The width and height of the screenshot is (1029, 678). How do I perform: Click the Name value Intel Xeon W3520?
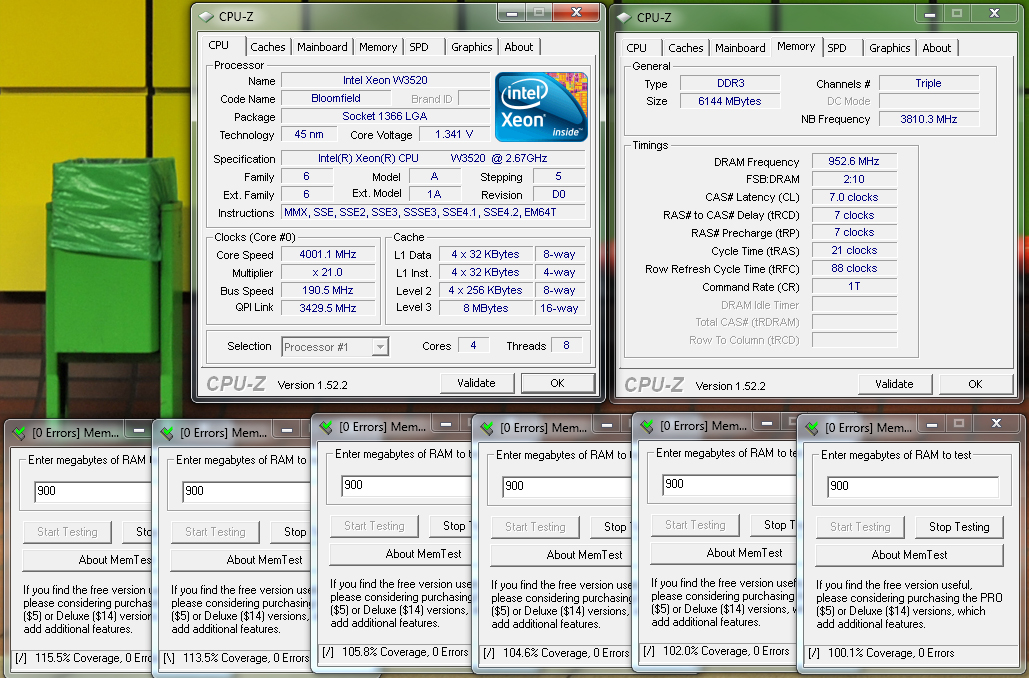click(385, 81)
